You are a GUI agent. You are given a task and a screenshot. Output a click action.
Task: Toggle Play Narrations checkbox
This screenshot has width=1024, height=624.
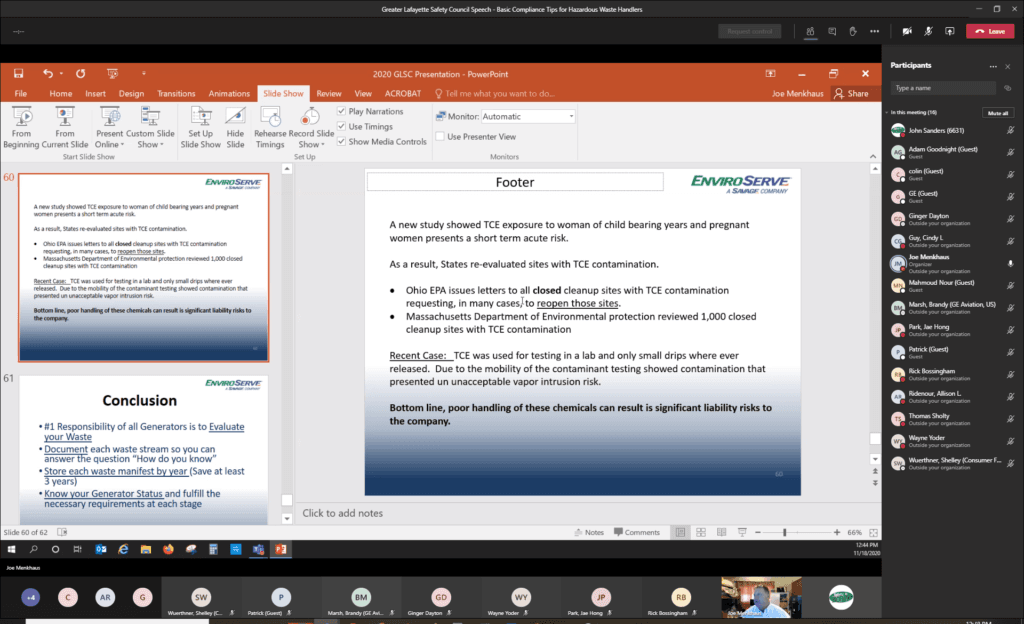[341, 112]
